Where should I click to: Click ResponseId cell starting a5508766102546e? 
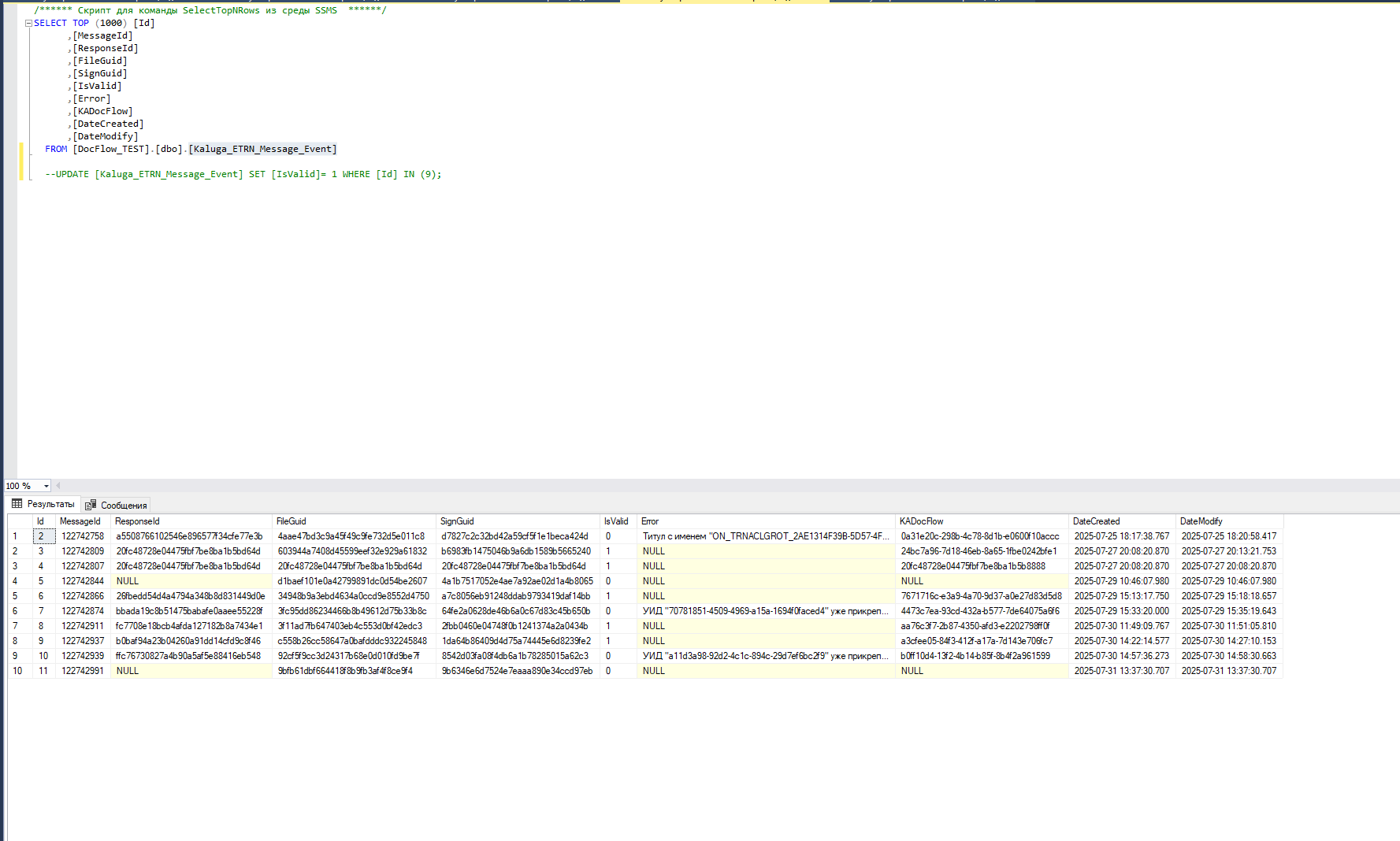click(x=191, y=536)
